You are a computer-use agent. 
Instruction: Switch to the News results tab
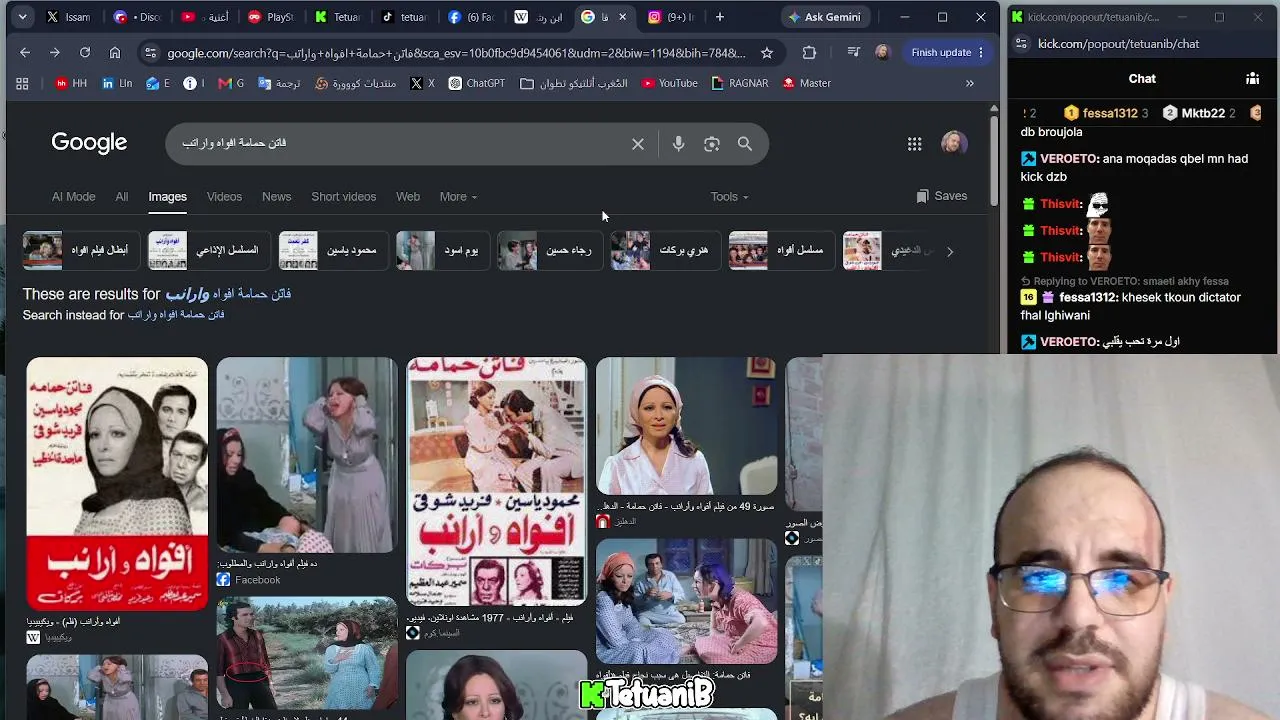[x=276, y=197]
